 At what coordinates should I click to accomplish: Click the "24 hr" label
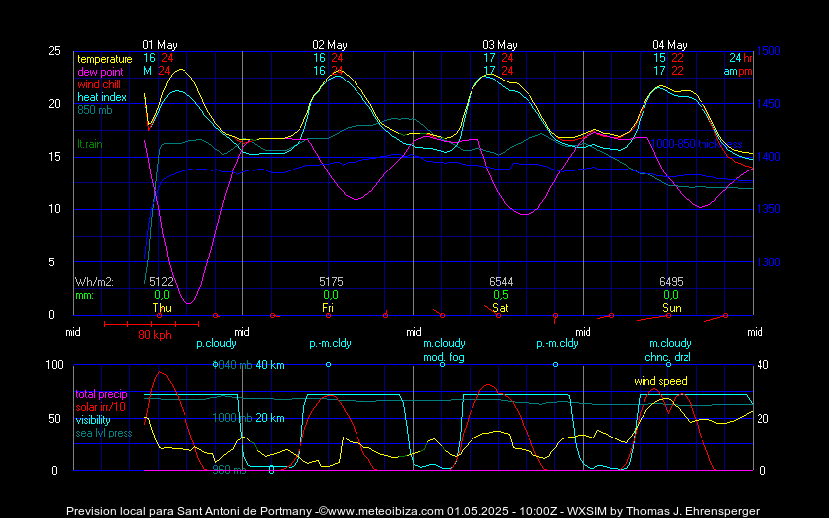coord(741,58)
